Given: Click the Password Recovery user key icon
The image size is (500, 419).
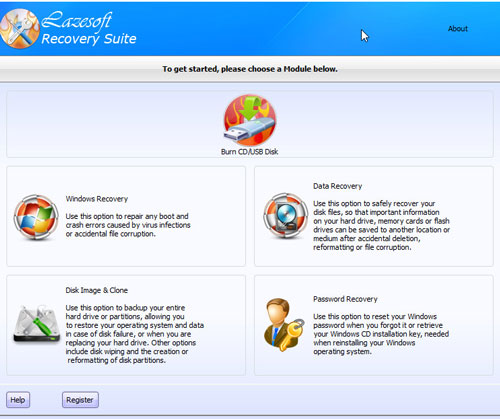Looking at the screenshot, I should (x=284, y=324).
